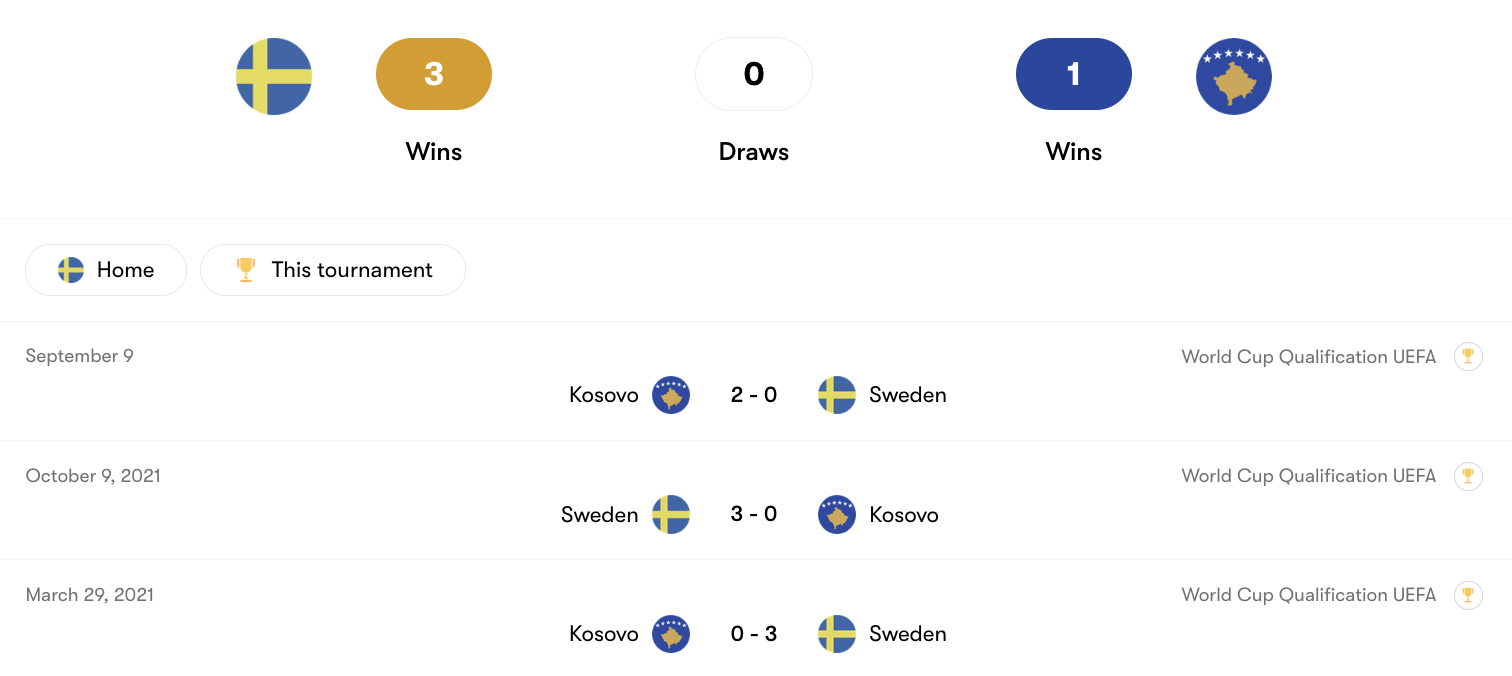Click Sweden team name in September 9 match

(908, 395)
